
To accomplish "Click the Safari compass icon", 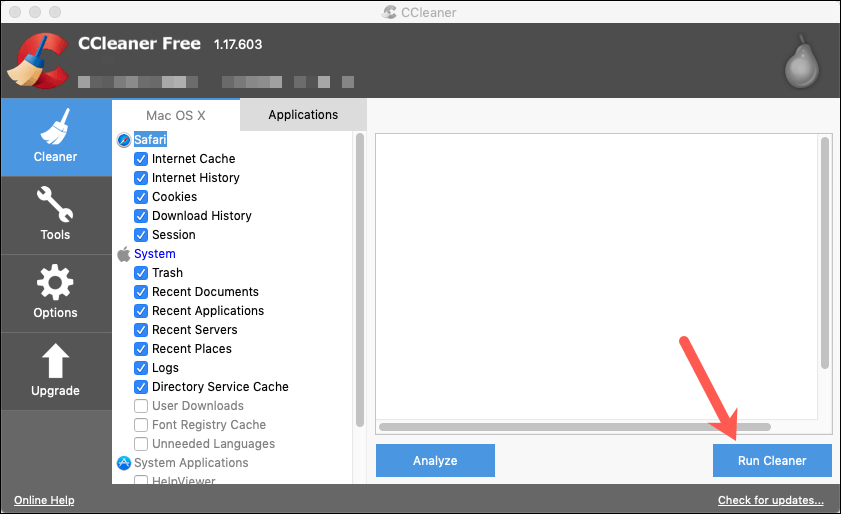I will click(124, 140).
